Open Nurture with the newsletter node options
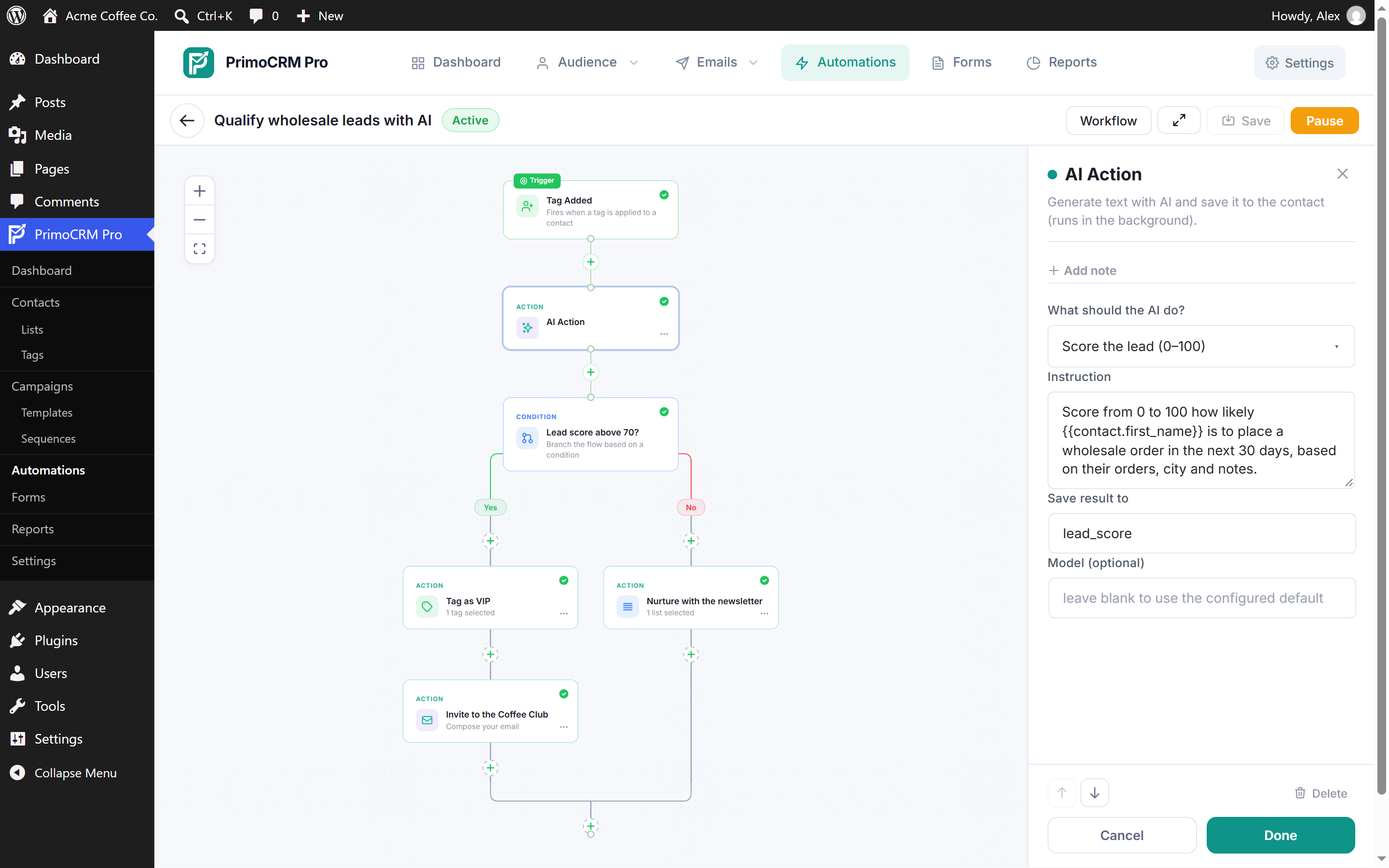The width and height of the screenshot is (1389, 868). click(x=764, y=613)
